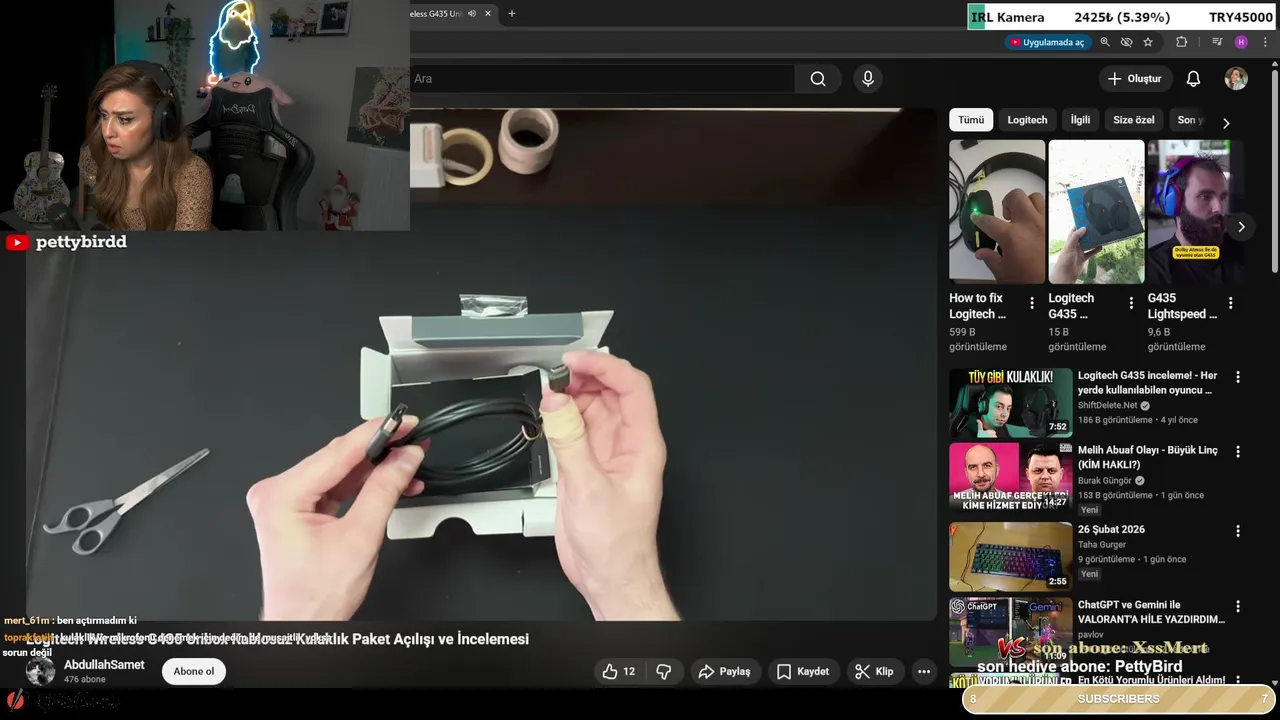The height and width of the screenshot is (720, 1280).
Task: Select the Logitech filter chip
Action: 1027,120
